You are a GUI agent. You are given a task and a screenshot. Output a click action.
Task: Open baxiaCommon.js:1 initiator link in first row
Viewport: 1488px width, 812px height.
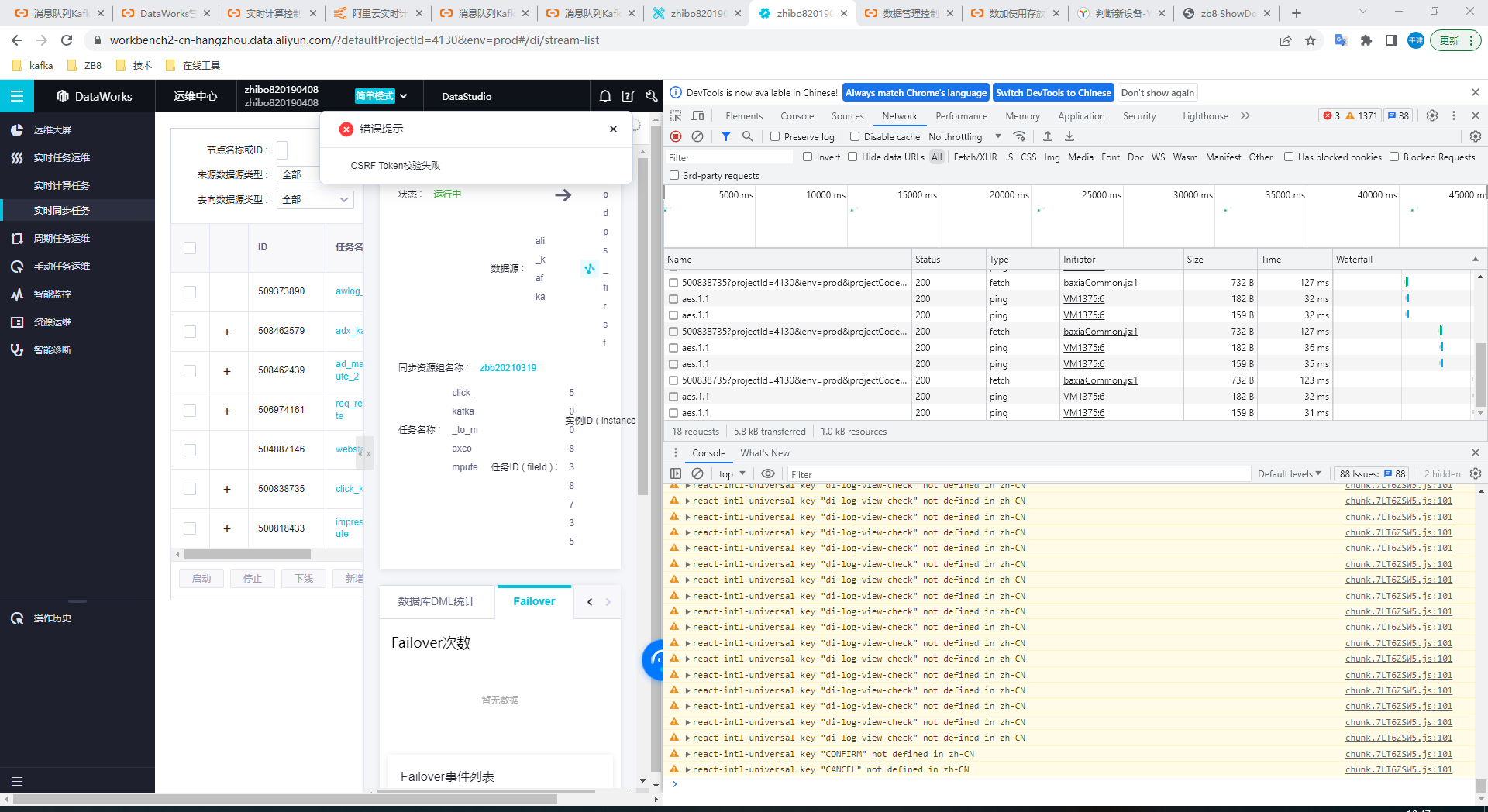[1100, 283]
